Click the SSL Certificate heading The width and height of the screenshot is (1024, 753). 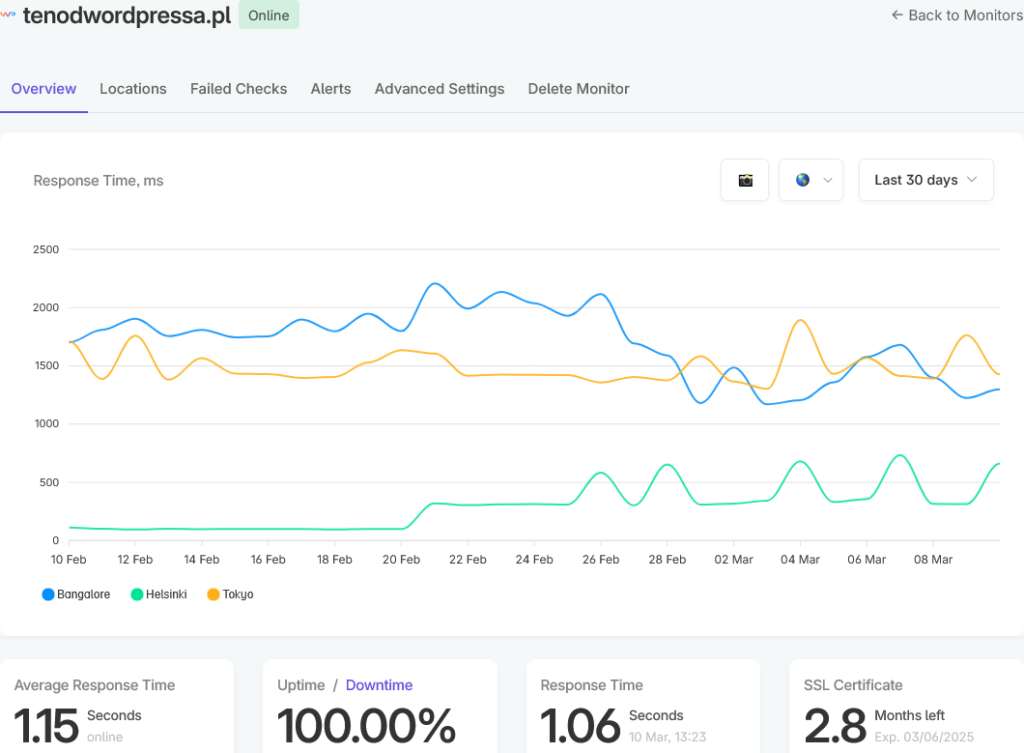853,685
